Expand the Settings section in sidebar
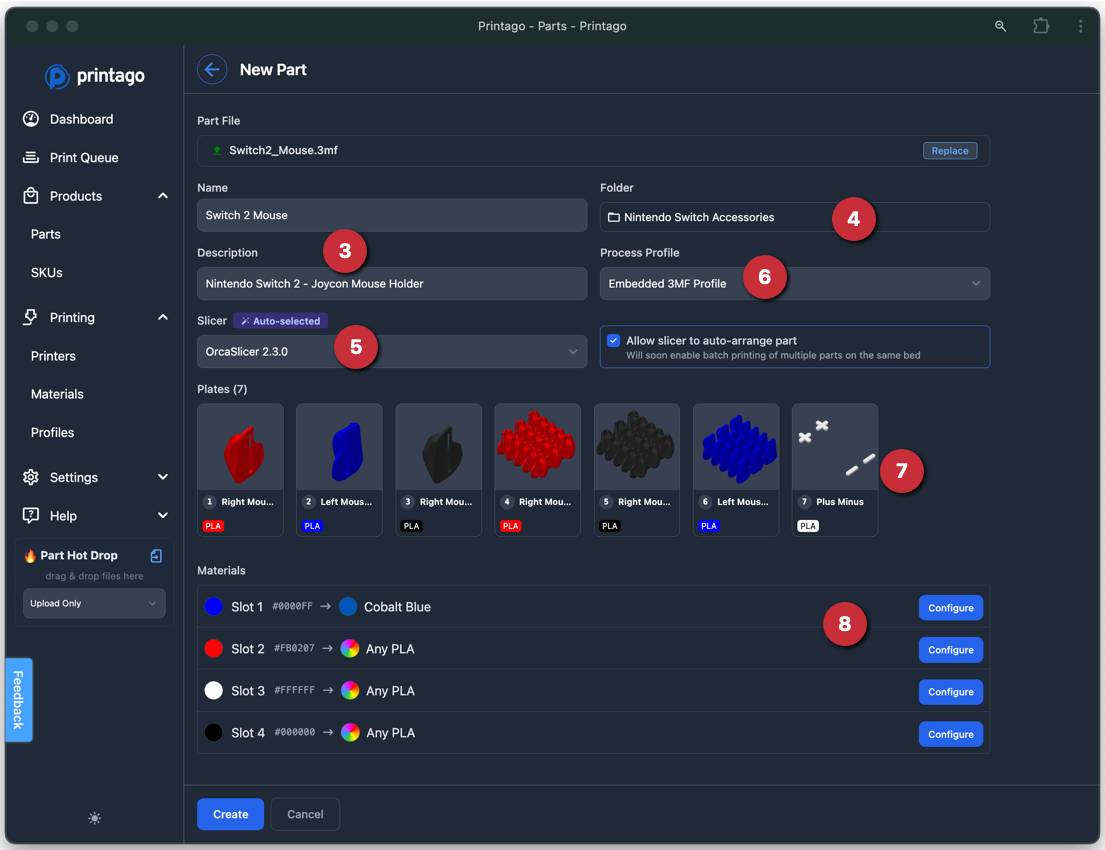1105x850 pixels. pos(163,477)
